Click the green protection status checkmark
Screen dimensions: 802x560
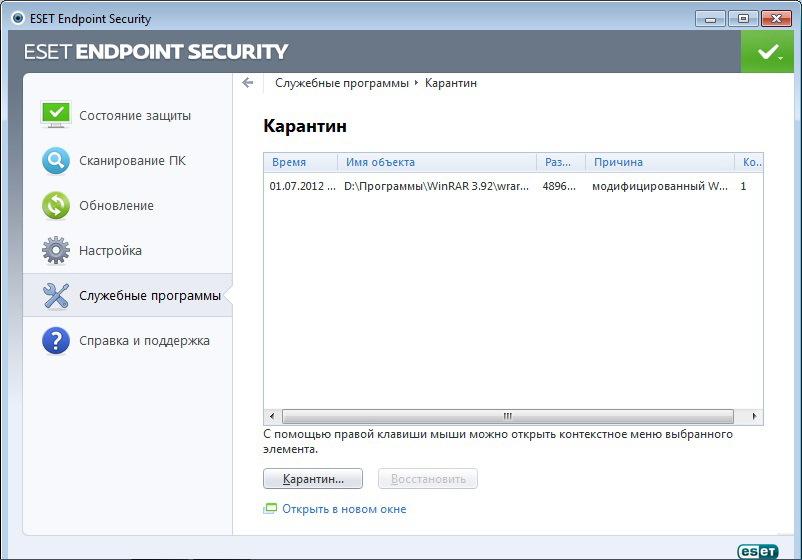[767, 51]
